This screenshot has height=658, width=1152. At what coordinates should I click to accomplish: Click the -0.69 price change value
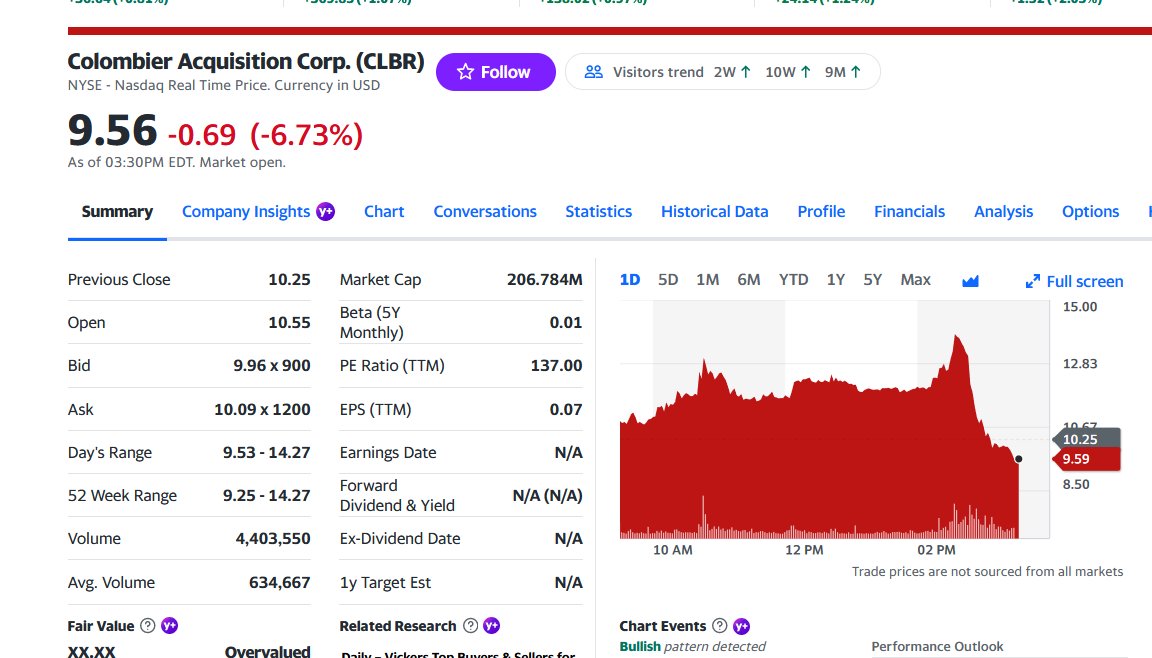click(202, 135)
